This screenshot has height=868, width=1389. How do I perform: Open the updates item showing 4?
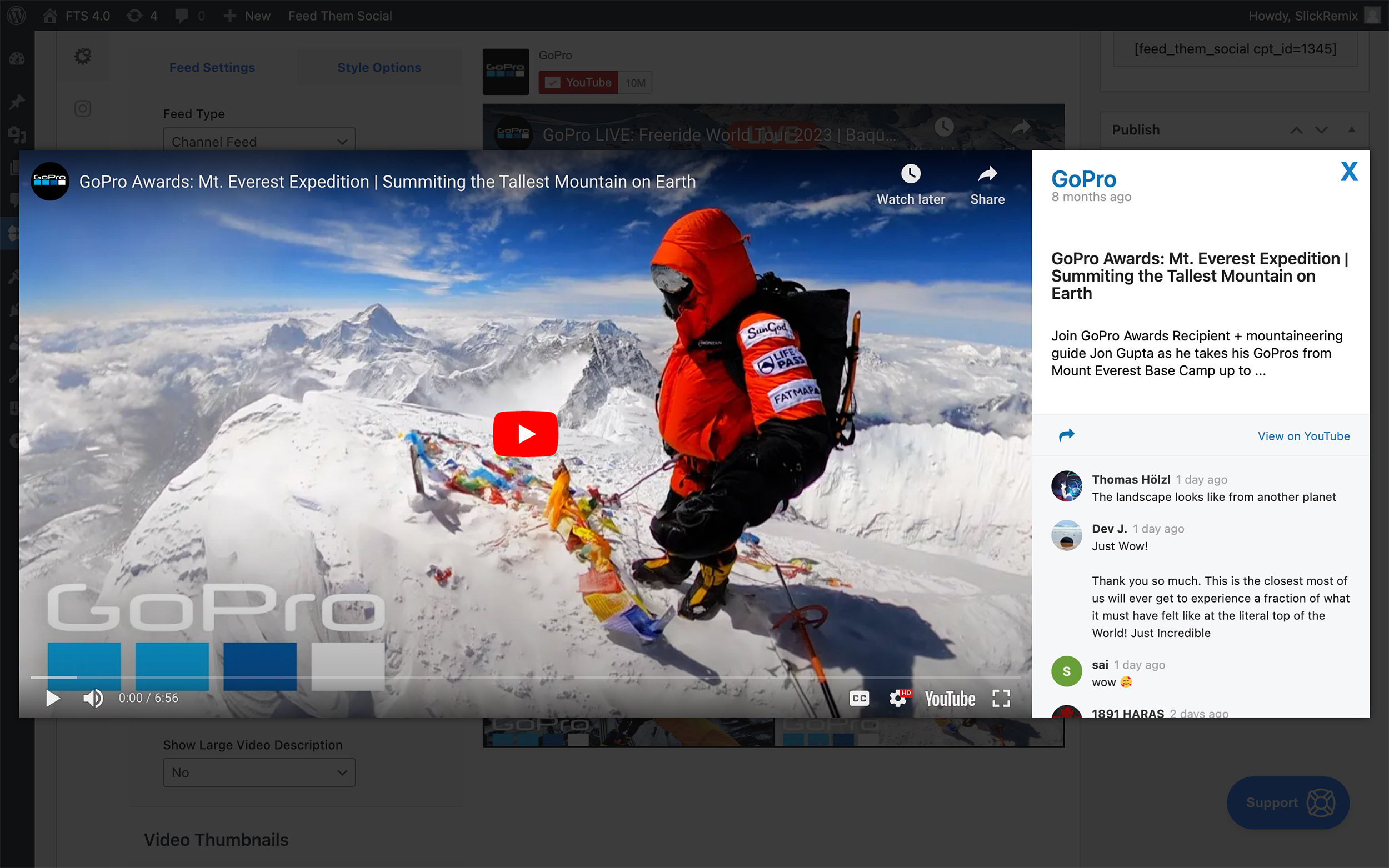coord(142,16)
